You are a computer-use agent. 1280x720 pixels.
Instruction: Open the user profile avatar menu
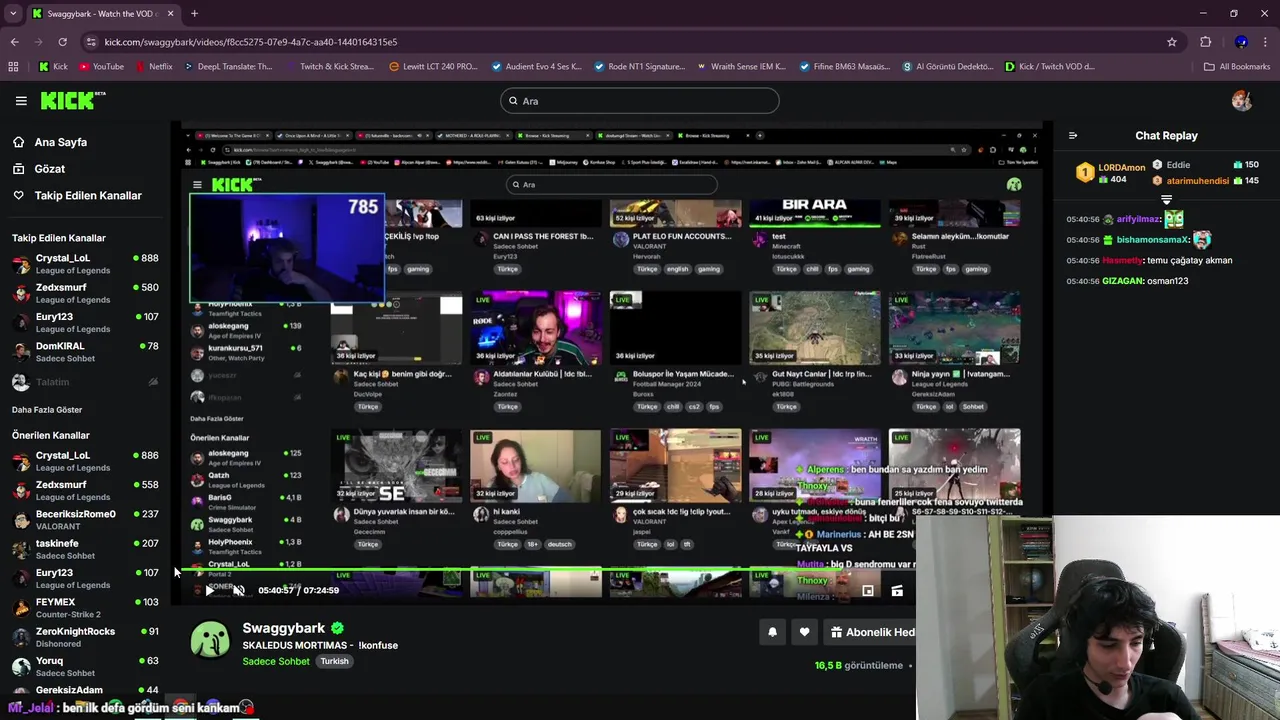1241,100
